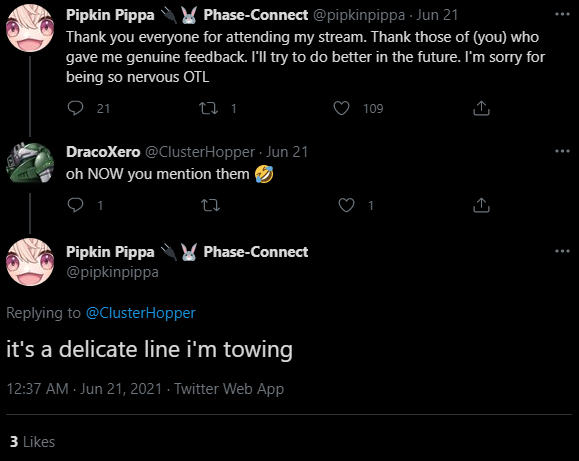The image size is (579, 461).
Task: Open more options on DracoXero's tweet
Action: 562,151
